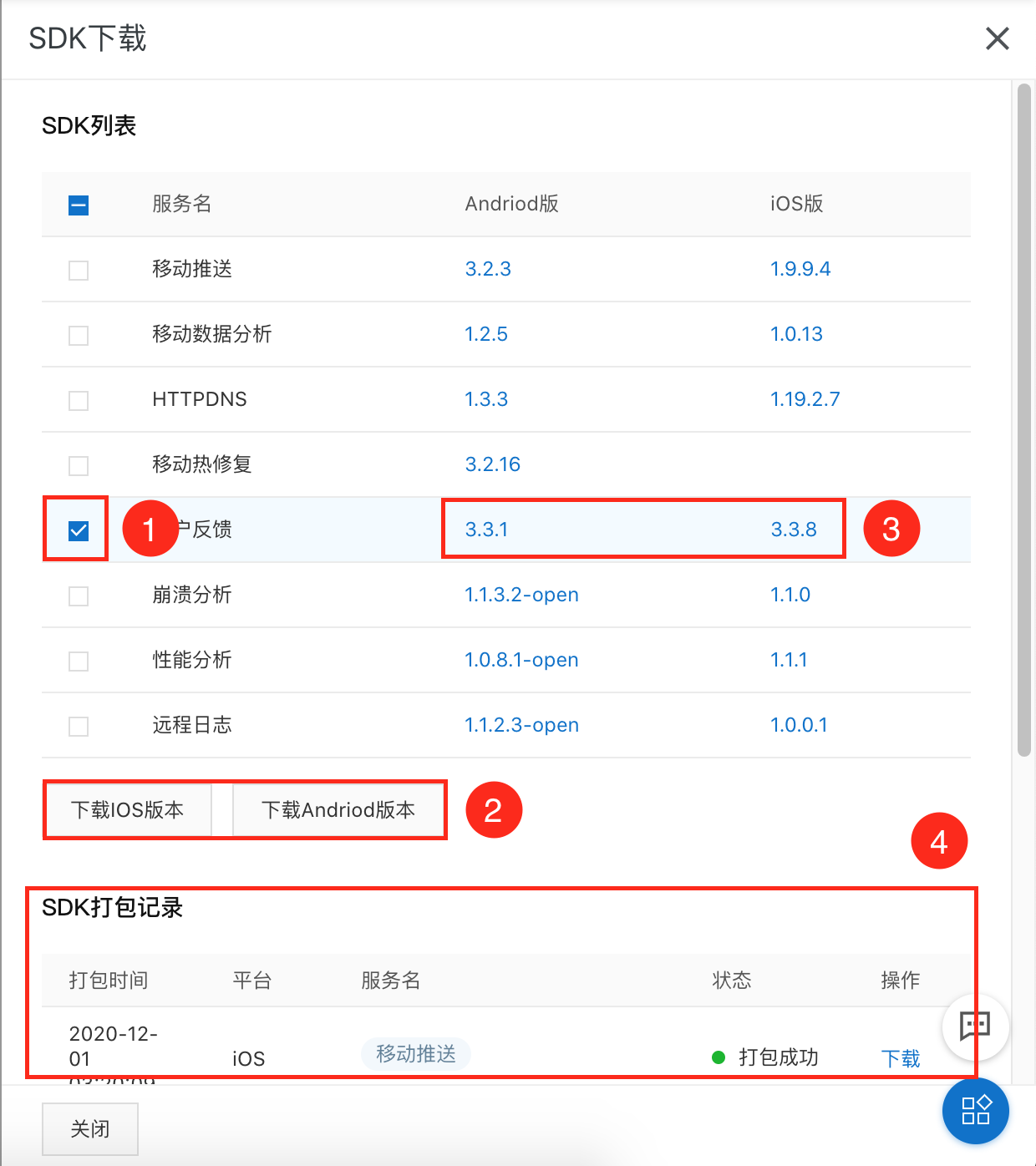The height and width of the screenshot is (1166, 1036).
Task: Open Android version 1.1.3.2-open link
Action: (522, 595)
